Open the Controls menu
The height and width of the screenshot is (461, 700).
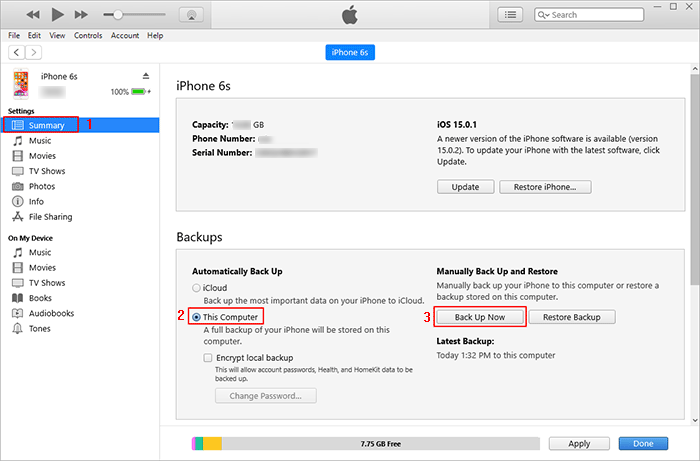click(x=88, y=35)
